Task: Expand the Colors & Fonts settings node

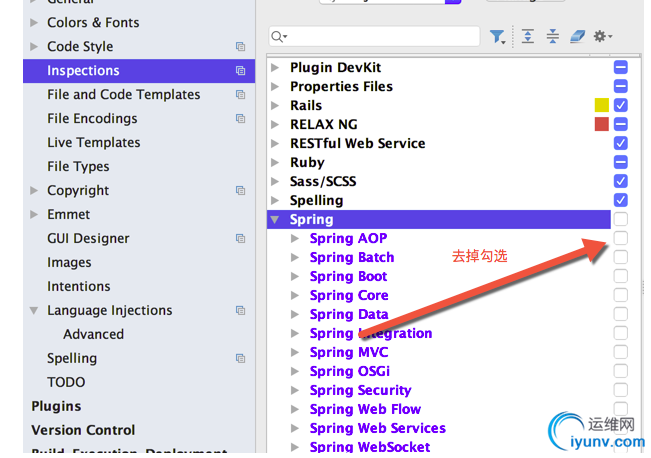Action: 34,22
